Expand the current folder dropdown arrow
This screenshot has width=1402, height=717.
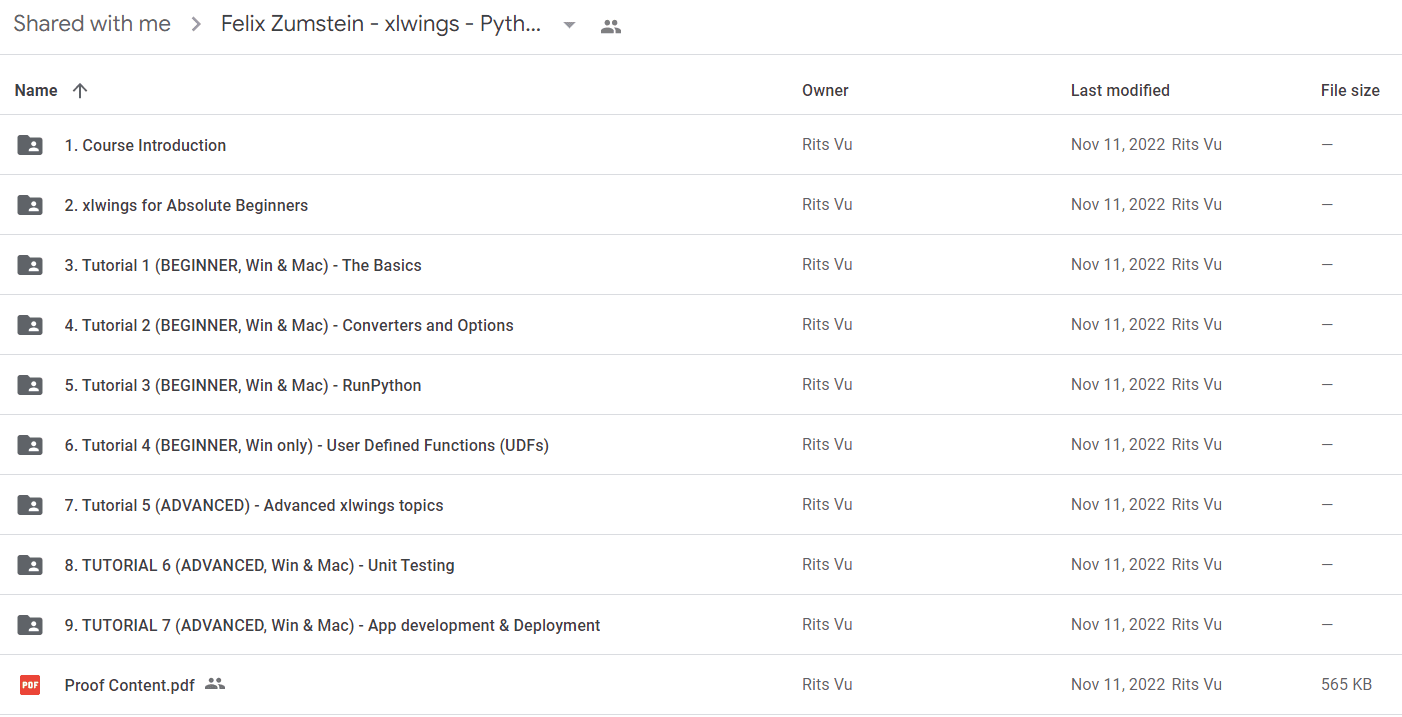click(x=569, y=26)
